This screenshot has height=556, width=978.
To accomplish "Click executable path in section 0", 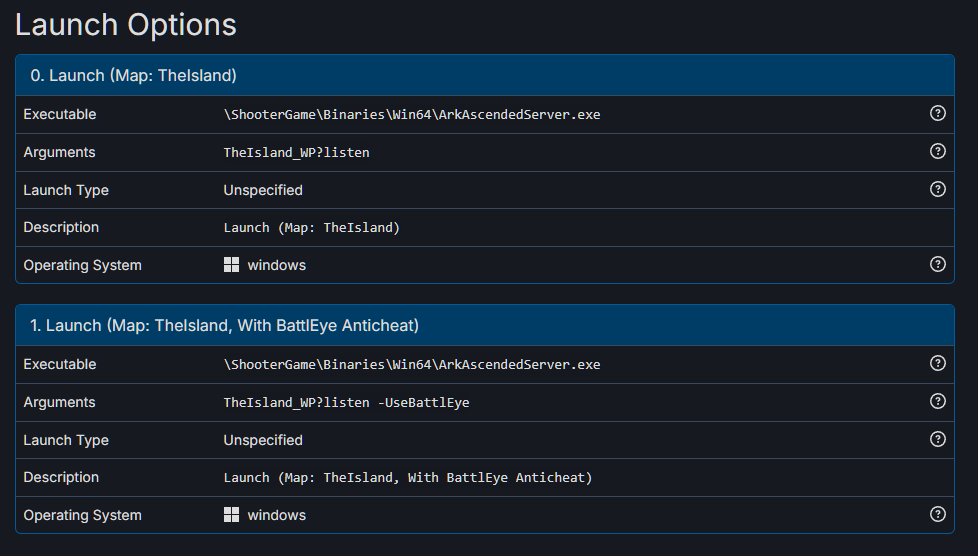I will (412, 115).
